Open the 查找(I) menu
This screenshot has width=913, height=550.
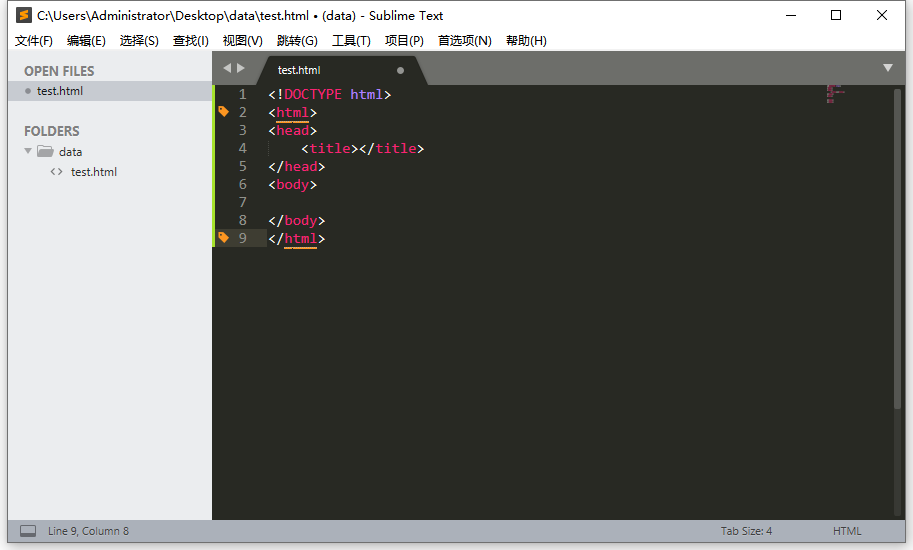tap(190, 41)
